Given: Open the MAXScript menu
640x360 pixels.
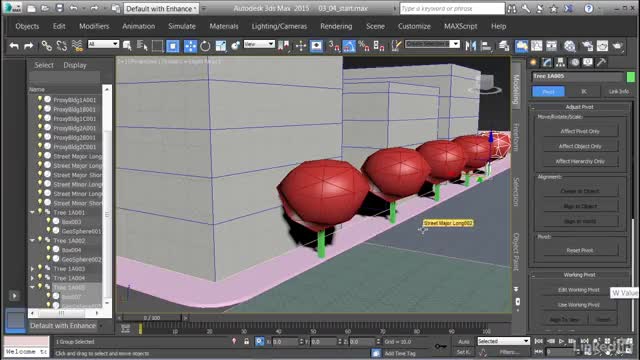Looking at the screenshot, I should pyautogui.click(x=460, y=26).
